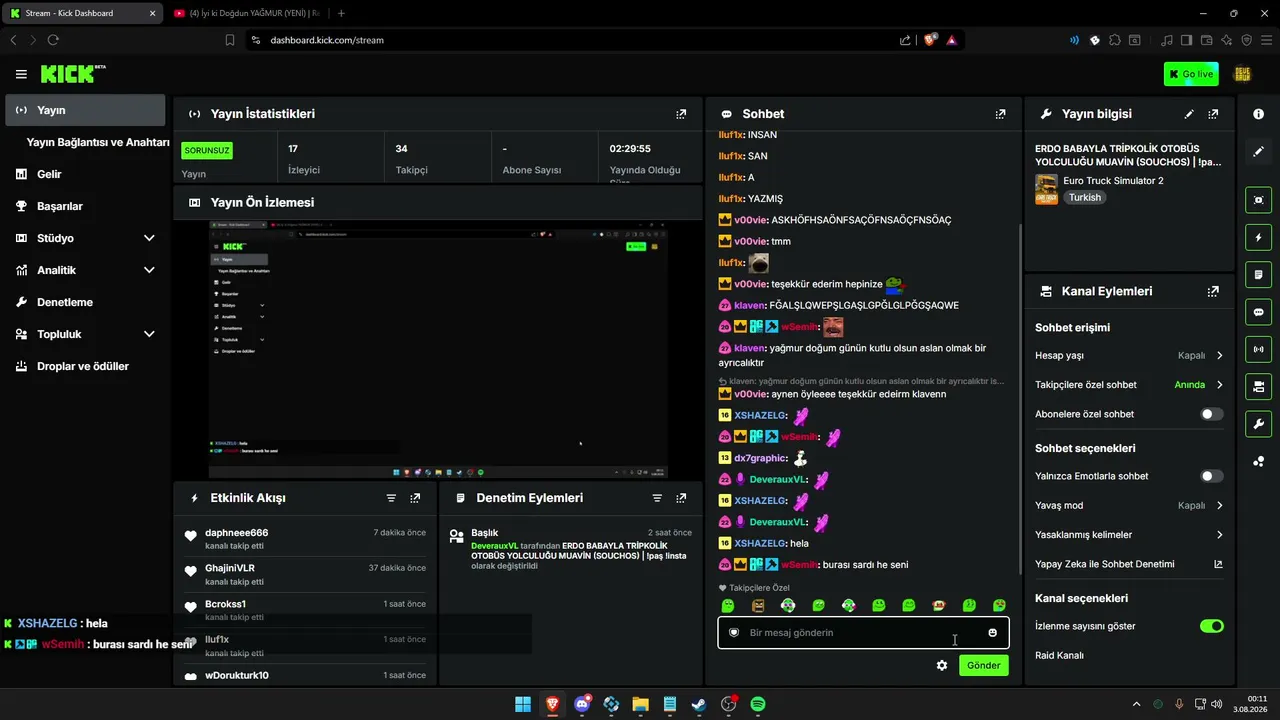This screenshot has width=1280, height=720.
Task: Open a new browser tab with the plus button
Action: pos(341,13)
